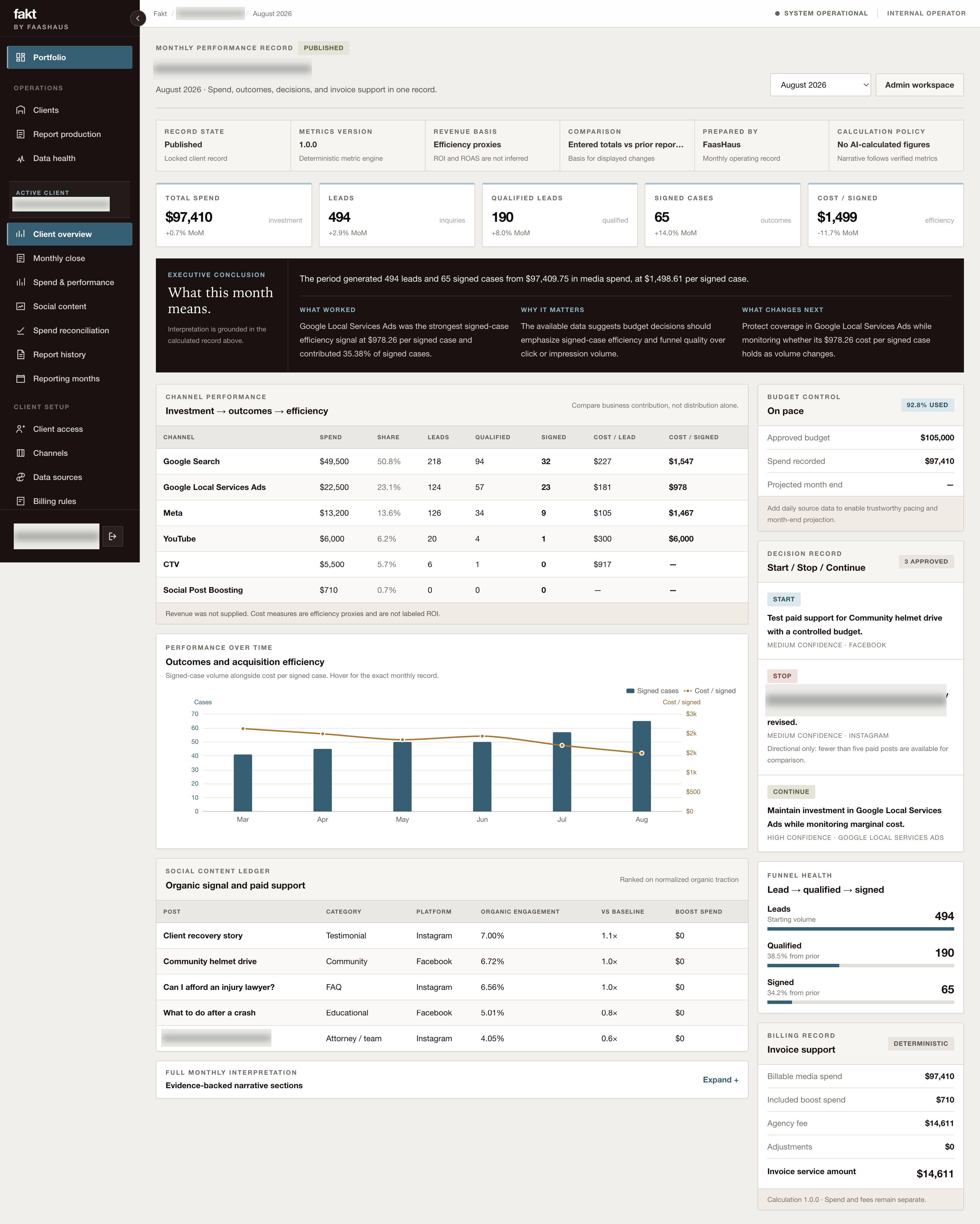
Task: Click the Invoice service amount $14,611 value
Action: [x=934, y=1174]
